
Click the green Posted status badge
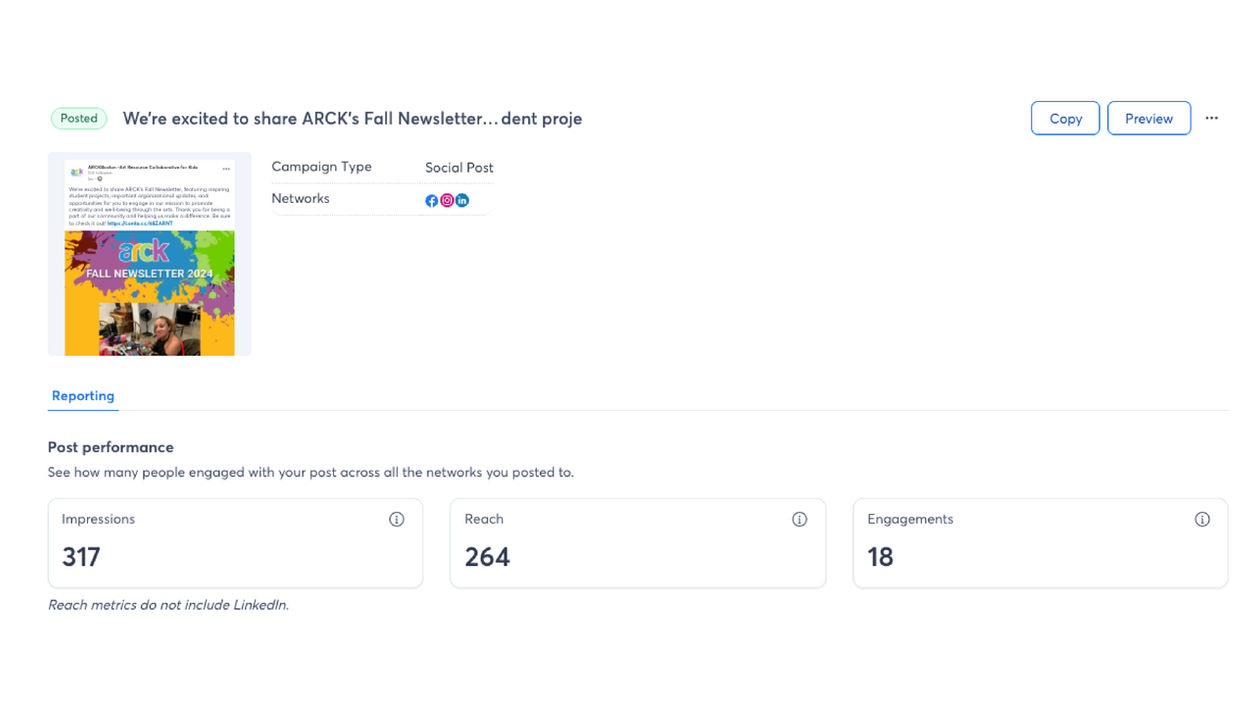[79, 118]
